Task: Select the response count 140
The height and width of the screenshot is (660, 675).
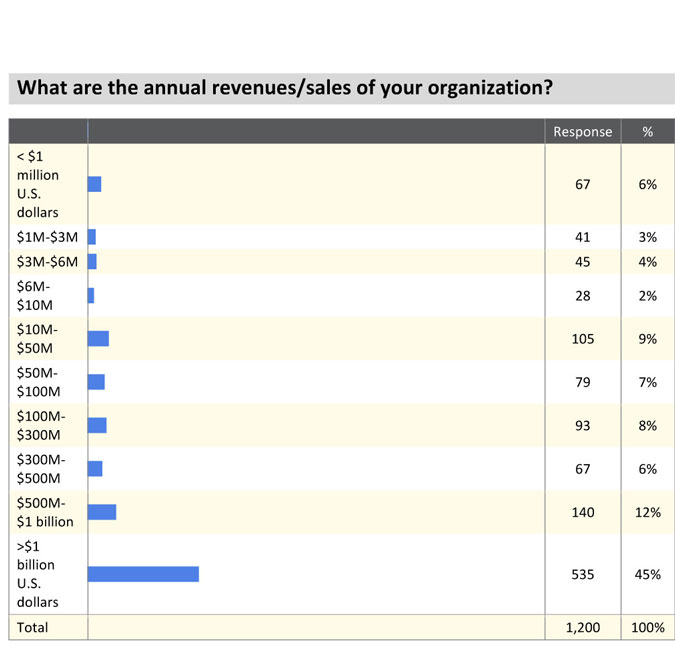Action: coord(582,512)
